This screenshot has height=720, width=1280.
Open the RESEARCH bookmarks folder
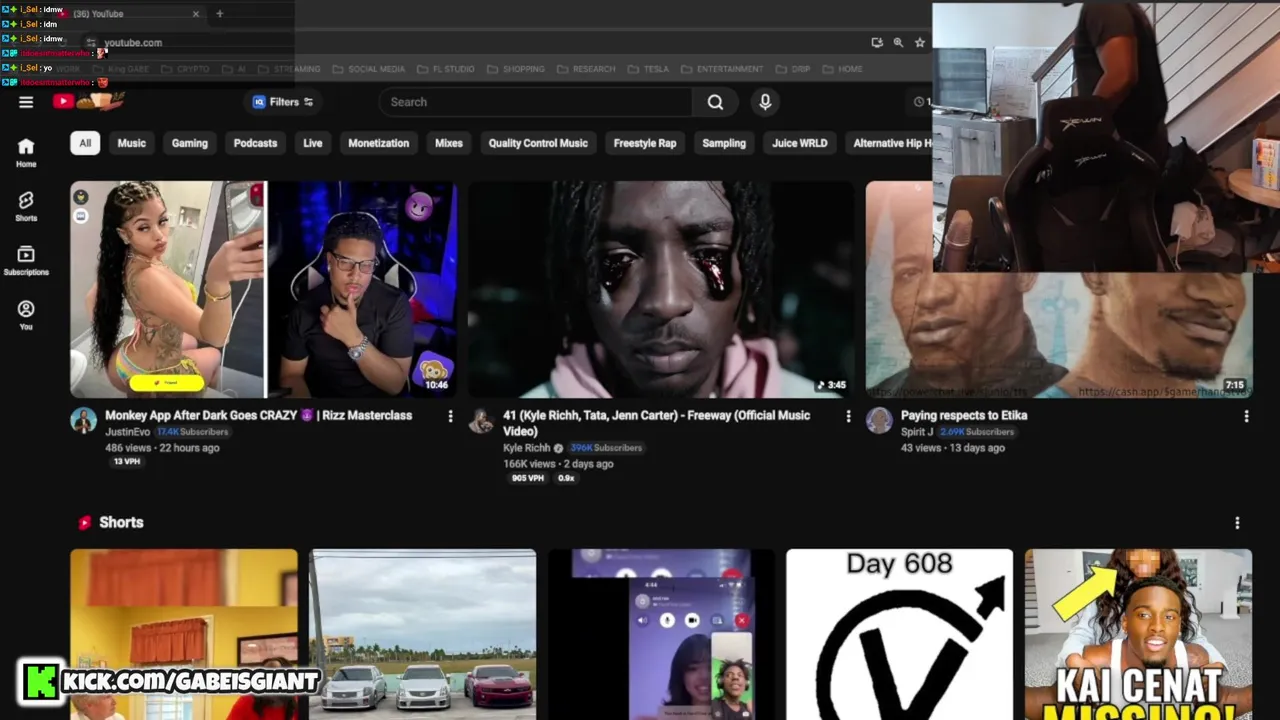tap(586, 69)
